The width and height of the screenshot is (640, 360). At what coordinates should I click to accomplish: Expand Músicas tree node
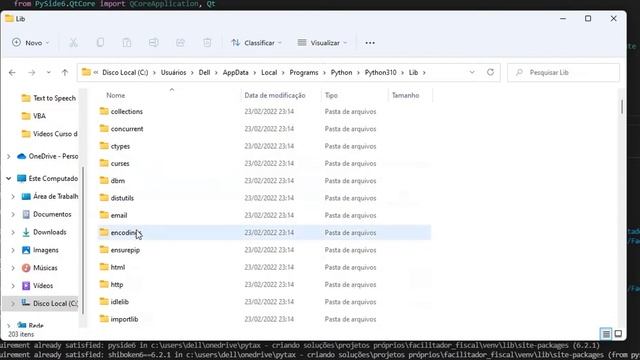pos(13,268)
